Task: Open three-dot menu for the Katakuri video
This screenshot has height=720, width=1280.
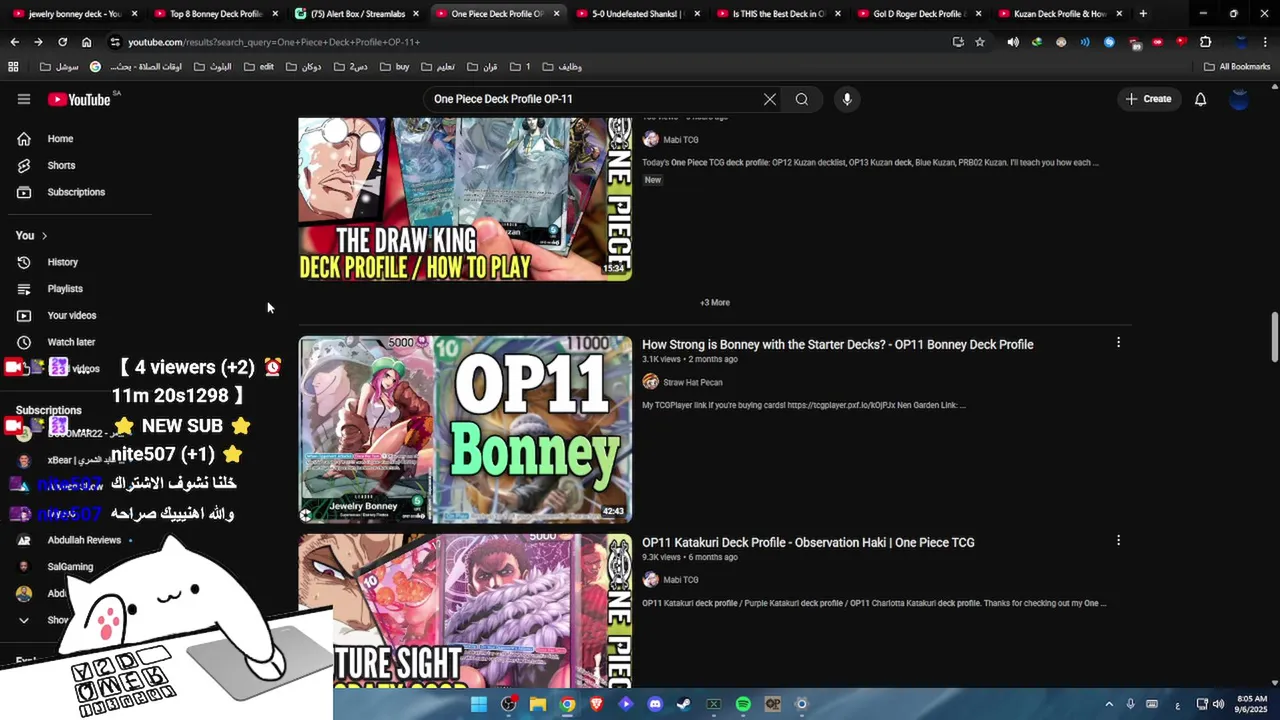Action: tap(1118, 540)
